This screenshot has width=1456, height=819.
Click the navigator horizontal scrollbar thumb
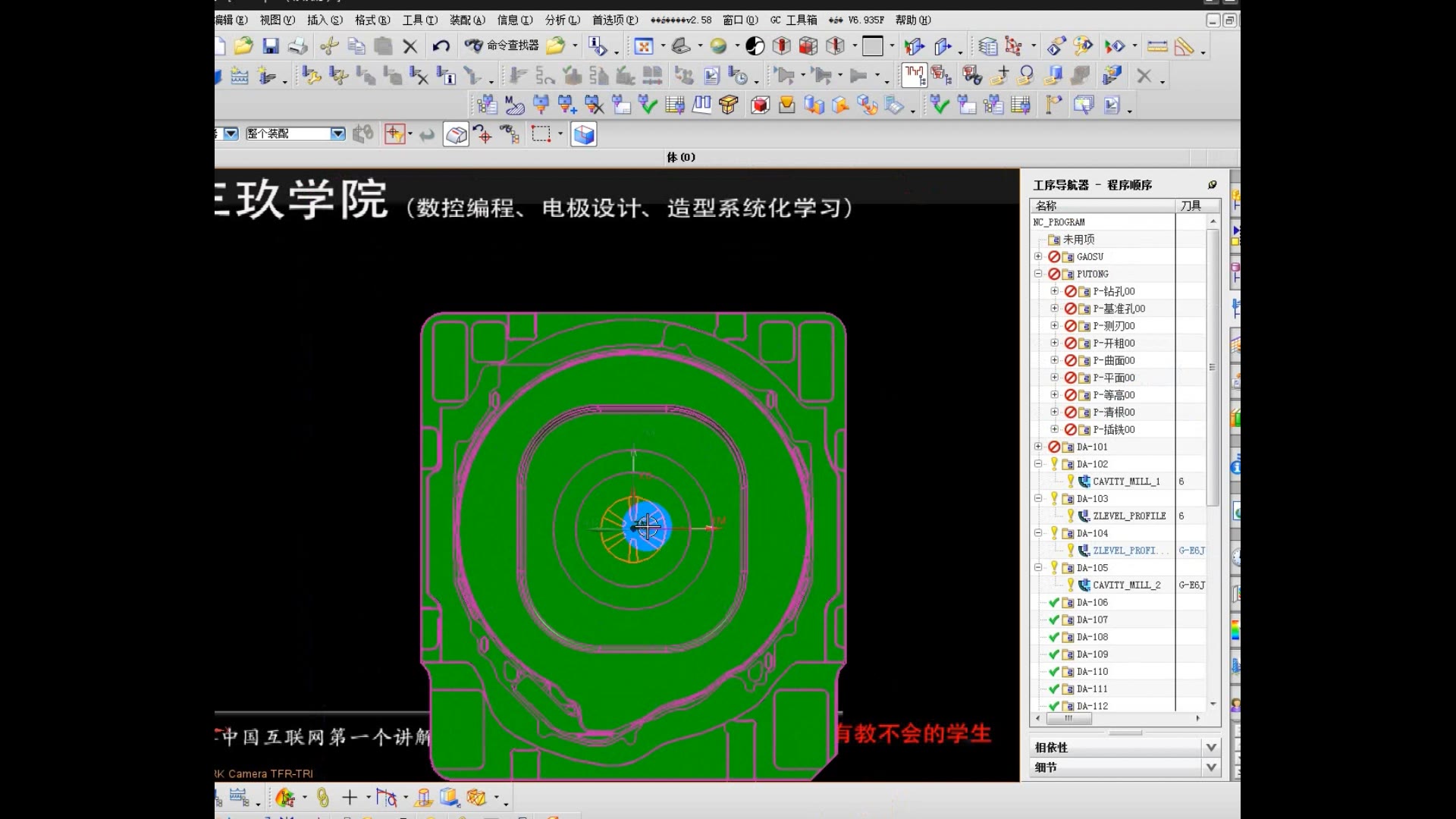tap(1068, 718)
